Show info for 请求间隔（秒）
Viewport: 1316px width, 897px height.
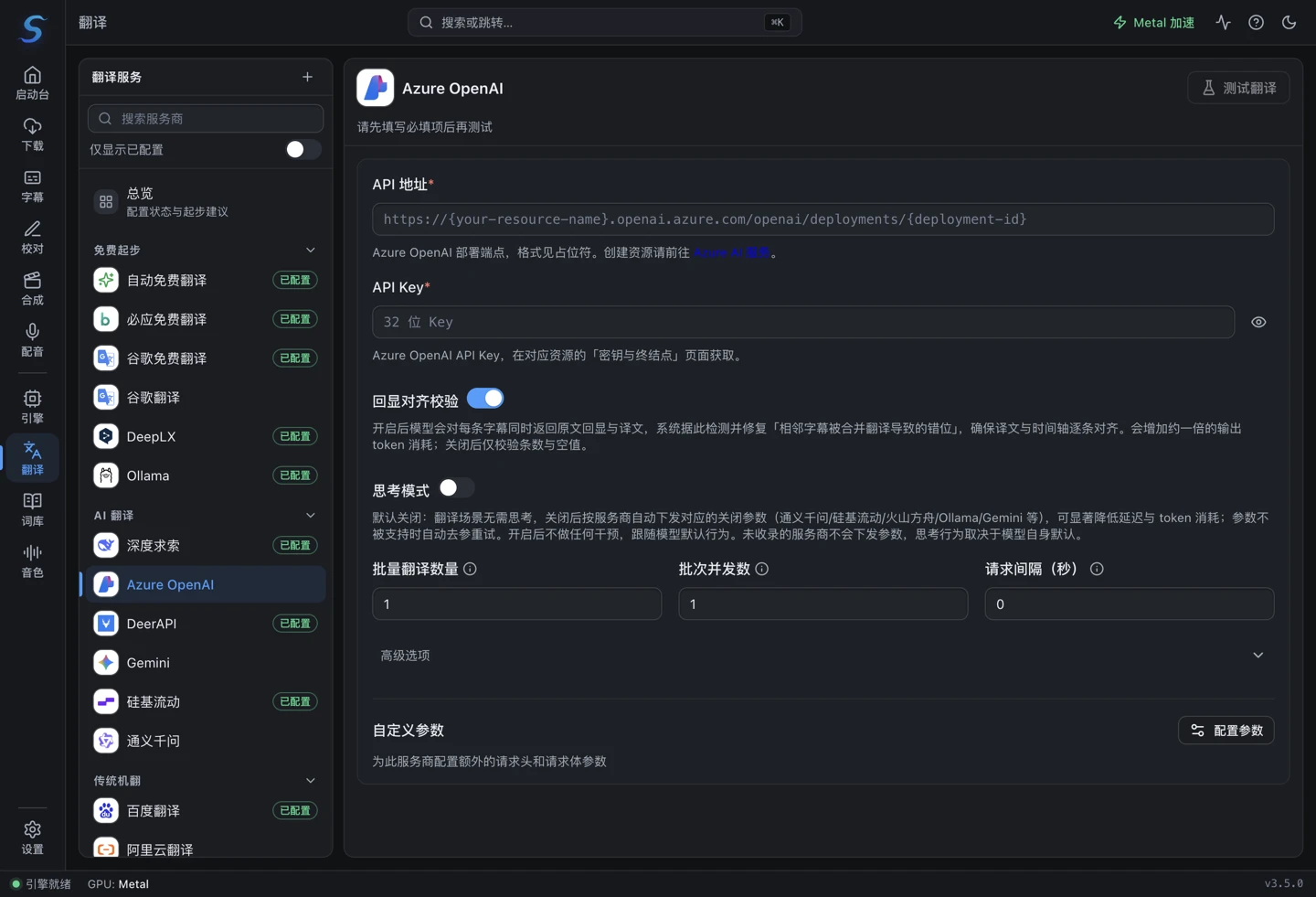click(x=1097, y=569)
